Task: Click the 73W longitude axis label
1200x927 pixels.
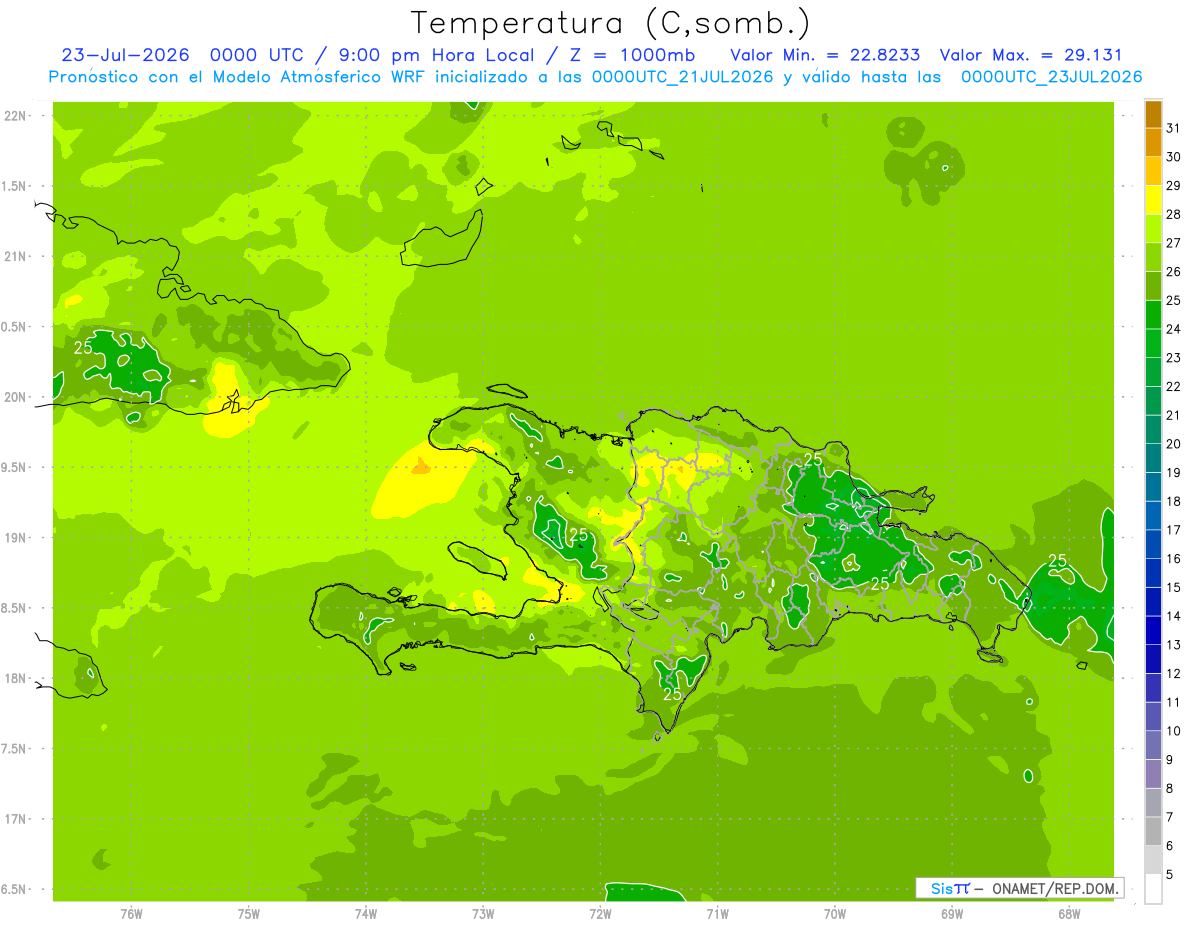Action: click(x=483, y=913)
